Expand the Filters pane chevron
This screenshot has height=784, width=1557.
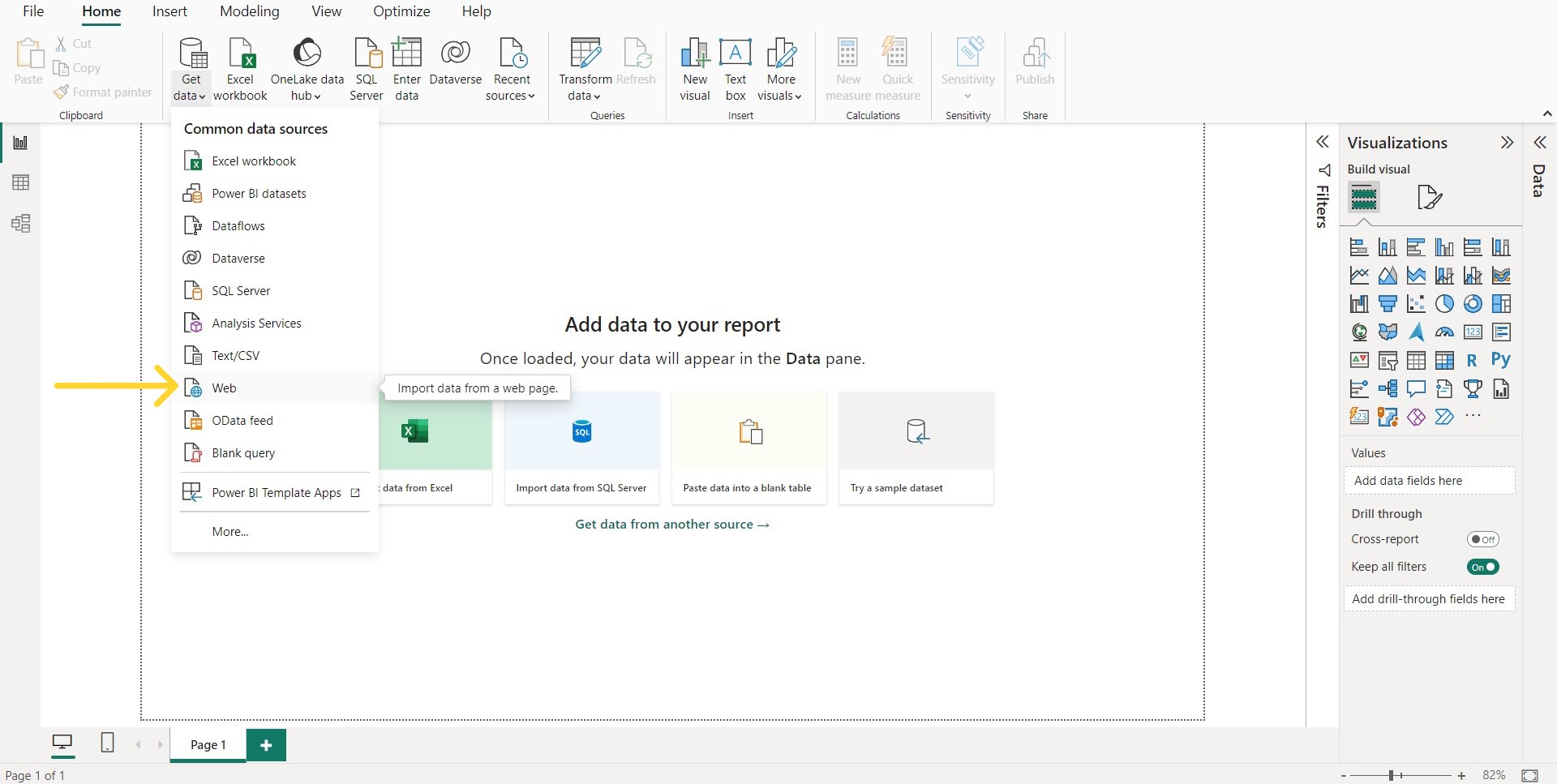click(x=1323, y=143)
